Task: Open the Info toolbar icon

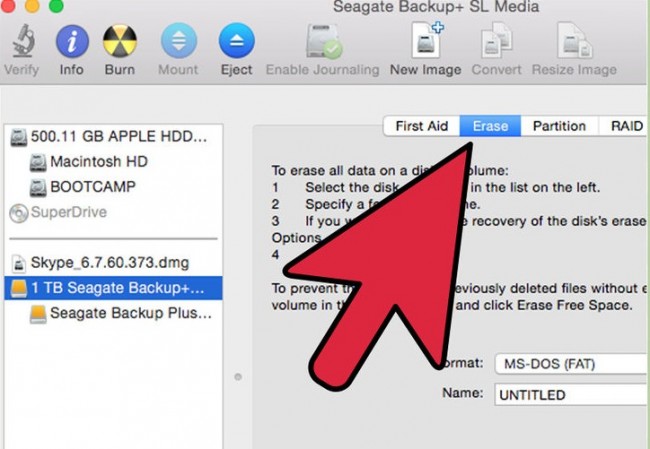Action: pos(72,41)
